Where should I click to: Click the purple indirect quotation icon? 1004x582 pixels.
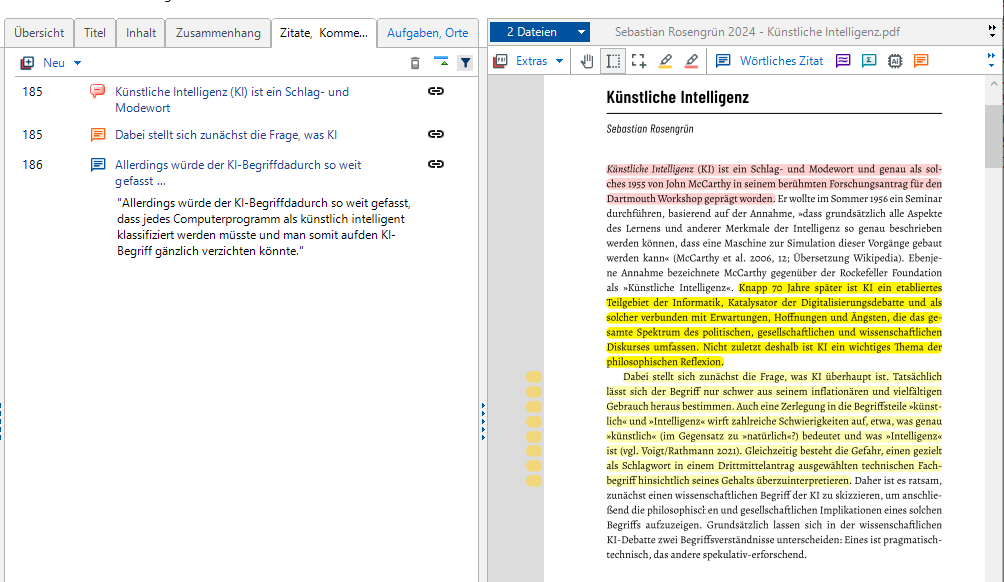[843, 61]
